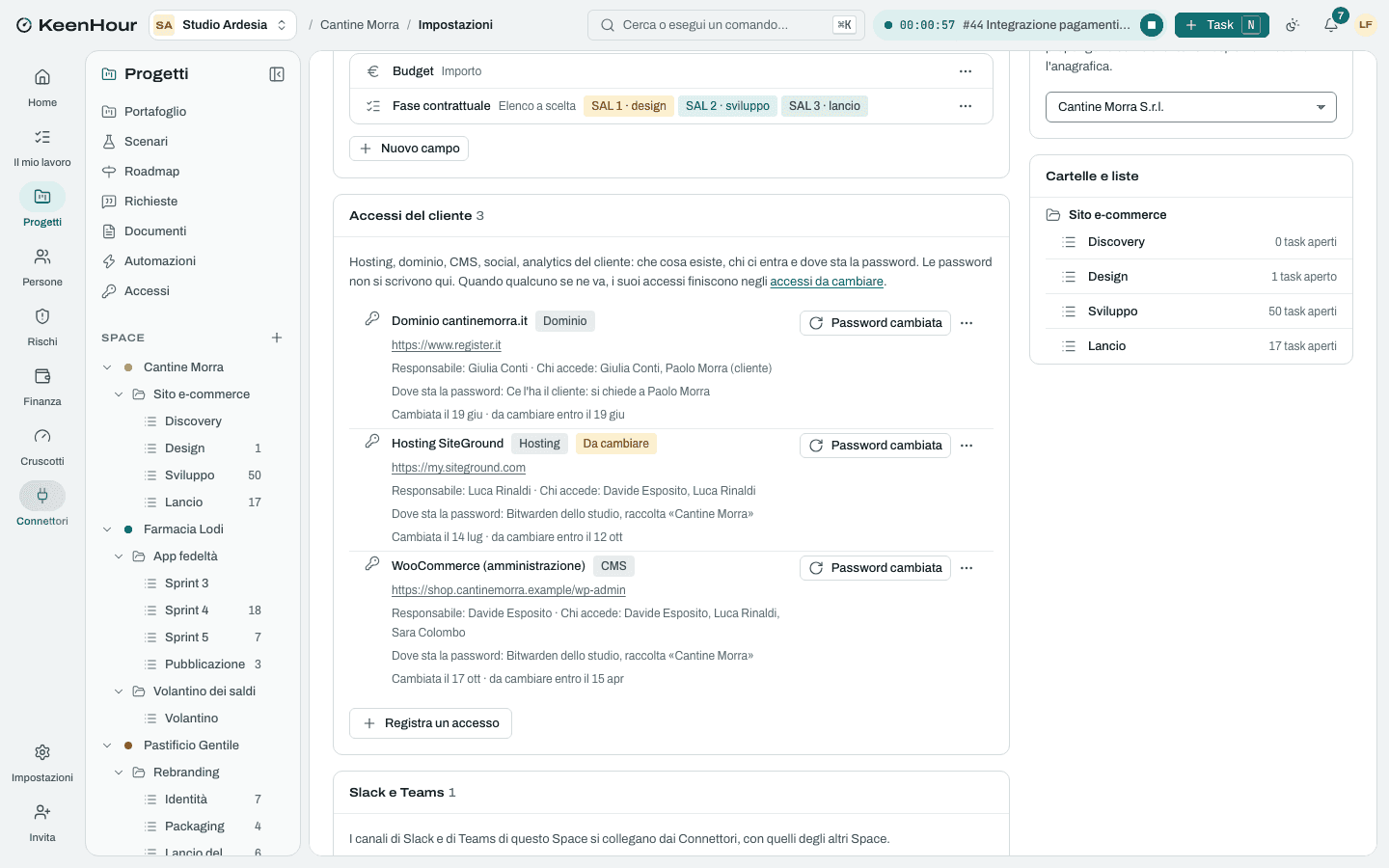This screenshot has width=1389, height=868.
Task: Collapse App fedeltà folder
Action: click(x=119, y=556)
